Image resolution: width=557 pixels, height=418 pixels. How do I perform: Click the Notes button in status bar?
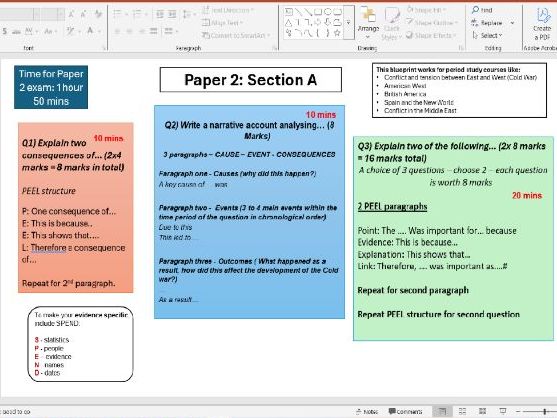click(x=367, y=412)
